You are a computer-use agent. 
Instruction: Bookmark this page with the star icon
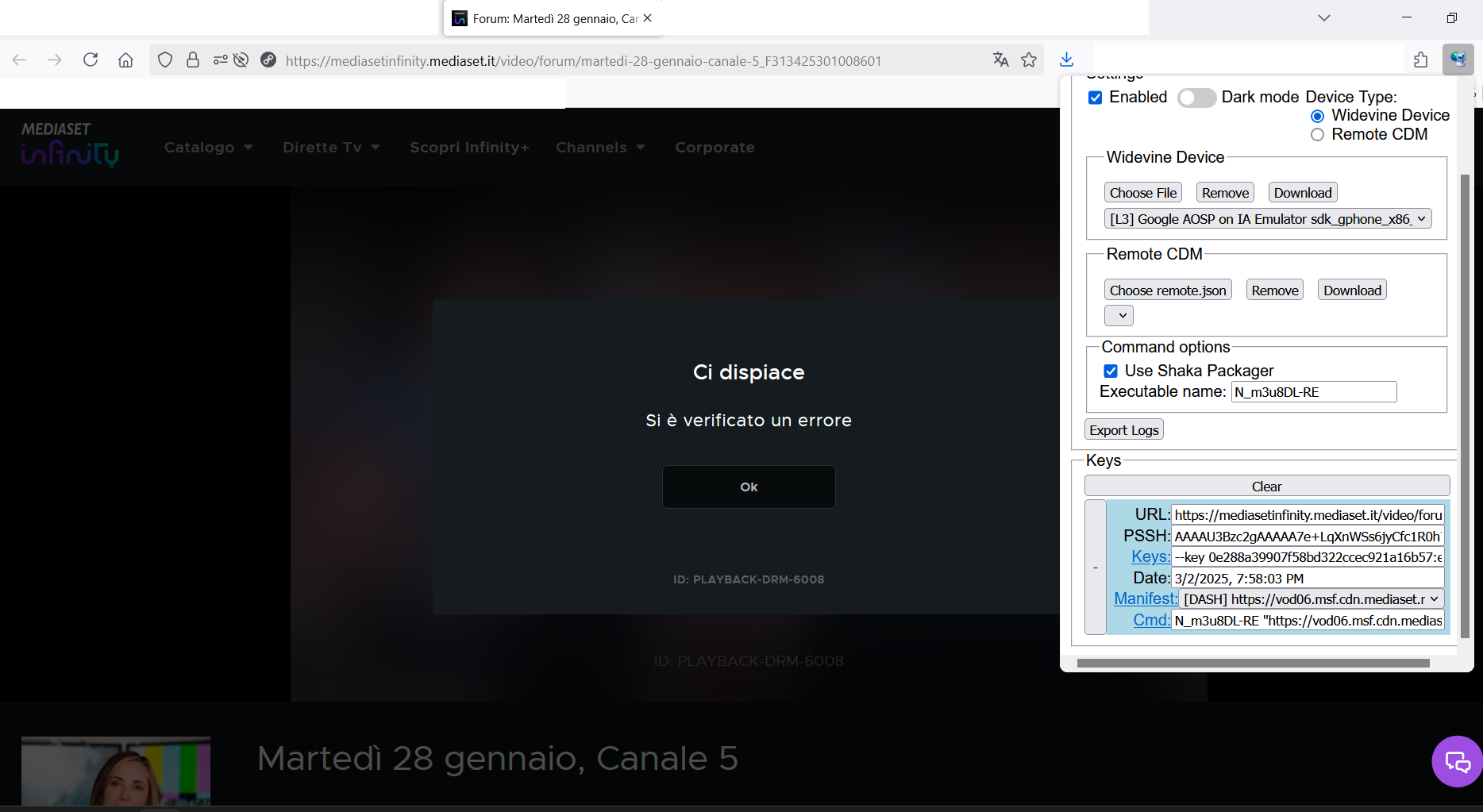click(1029, 60)
